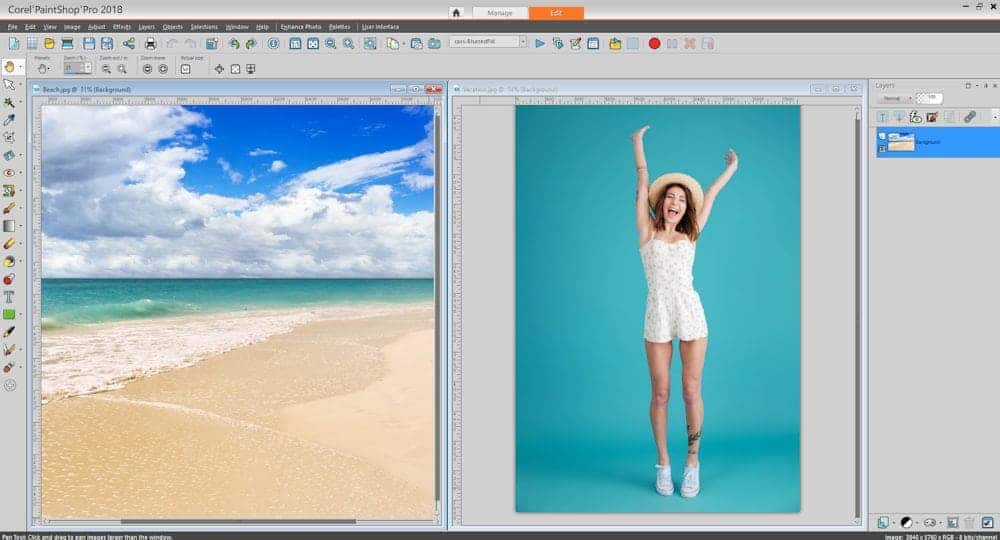Open the Adjust menu

pos(96,27)
